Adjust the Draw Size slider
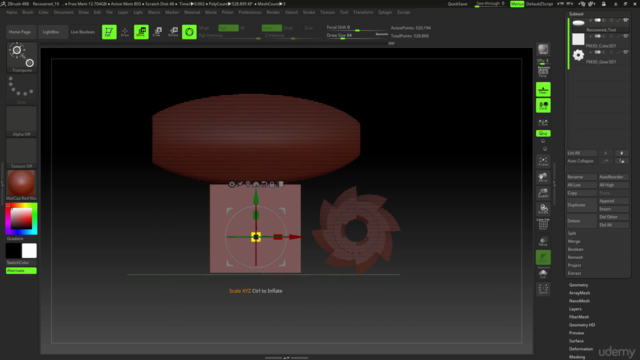The image size is (640, 360). [357, 36]
